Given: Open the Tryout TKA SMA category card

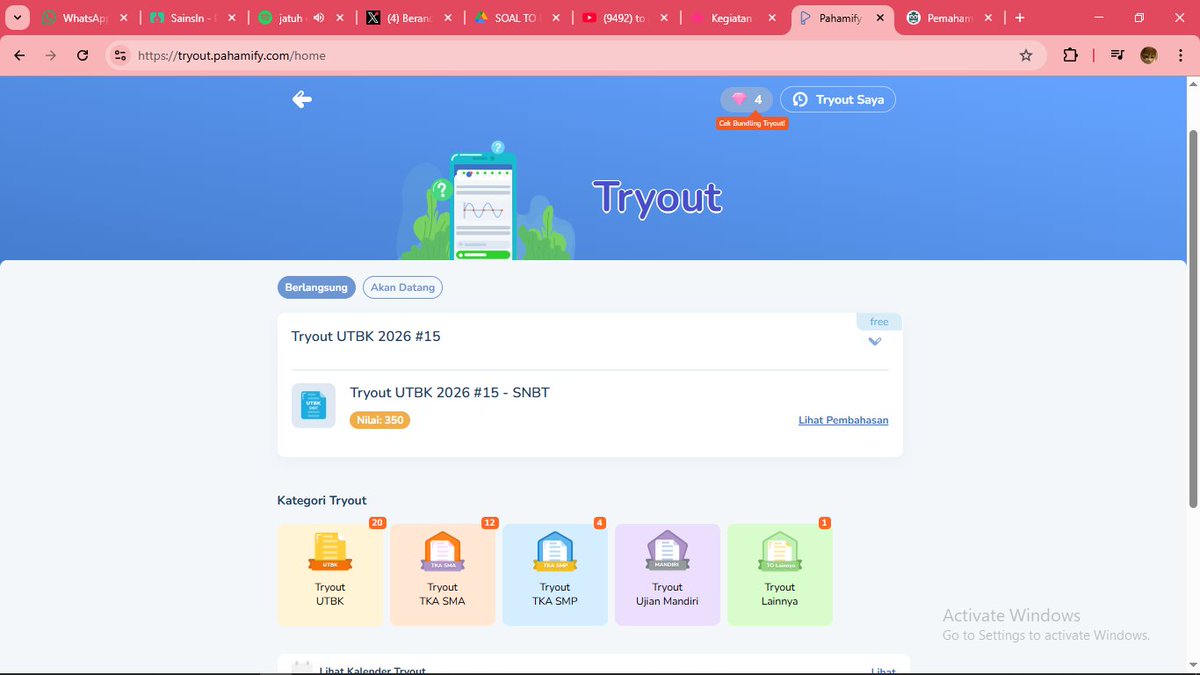Looking at the screenshot, I should pyautogui.click(x=442, y=575).
